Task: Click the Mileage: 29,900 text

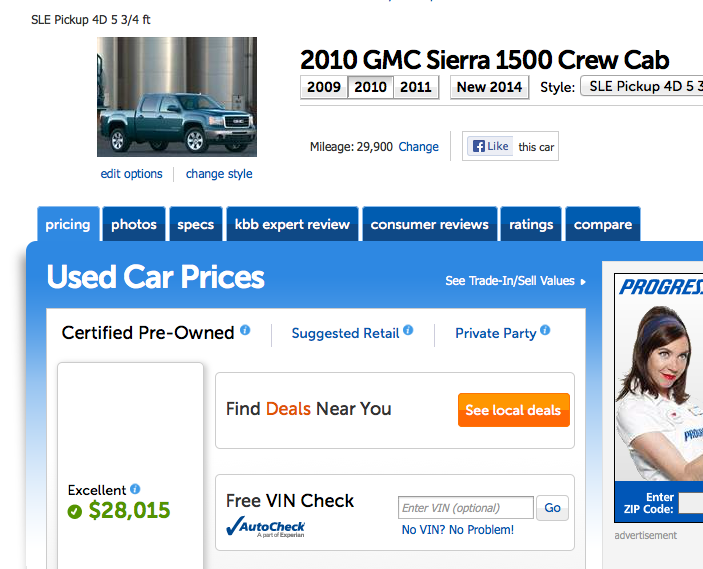Action: (x=351, y=147)
